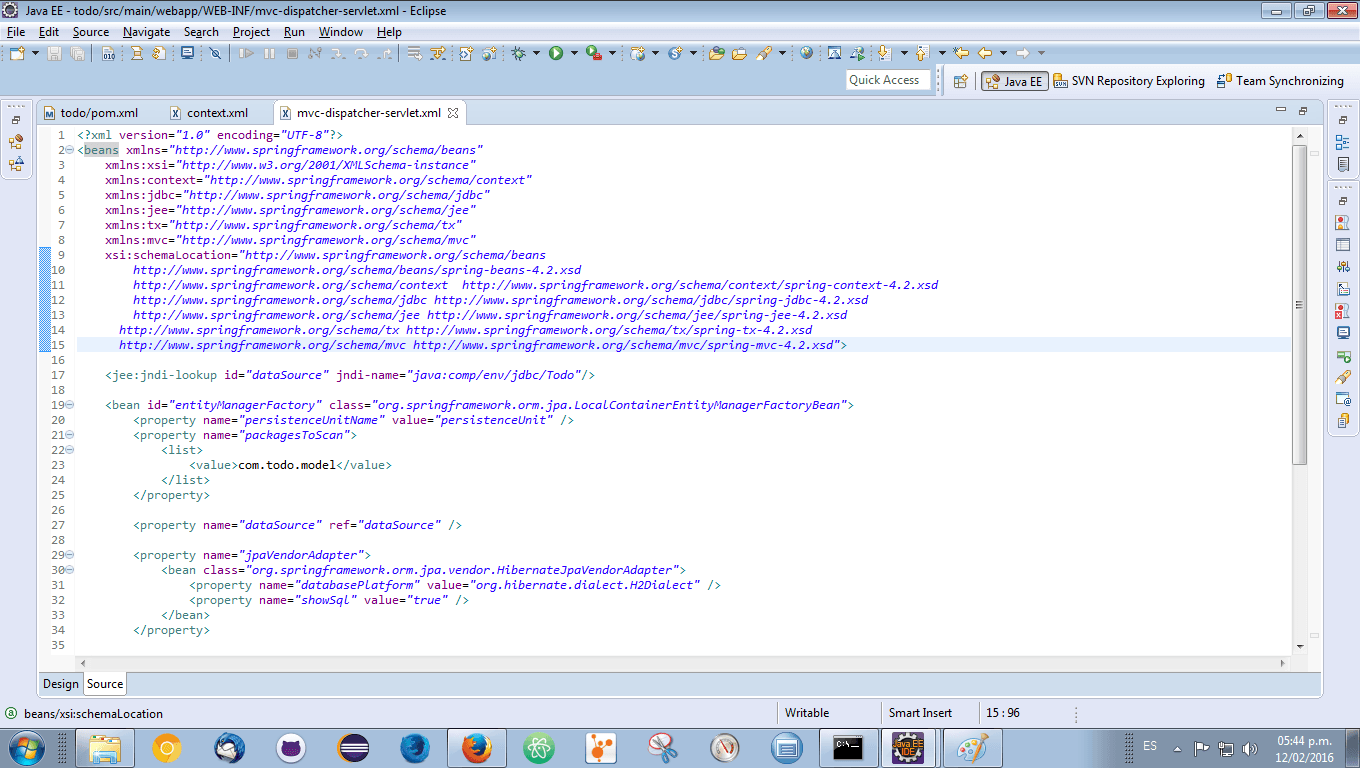Click the Previous Annotation up-arrow icon
1362x768 pixels.
pos(922,53)
